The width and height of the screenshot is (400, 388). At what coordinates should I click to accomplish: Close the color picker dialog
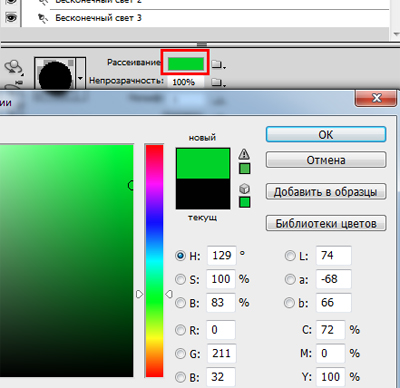pyautogui.click(x=377, y=98)
